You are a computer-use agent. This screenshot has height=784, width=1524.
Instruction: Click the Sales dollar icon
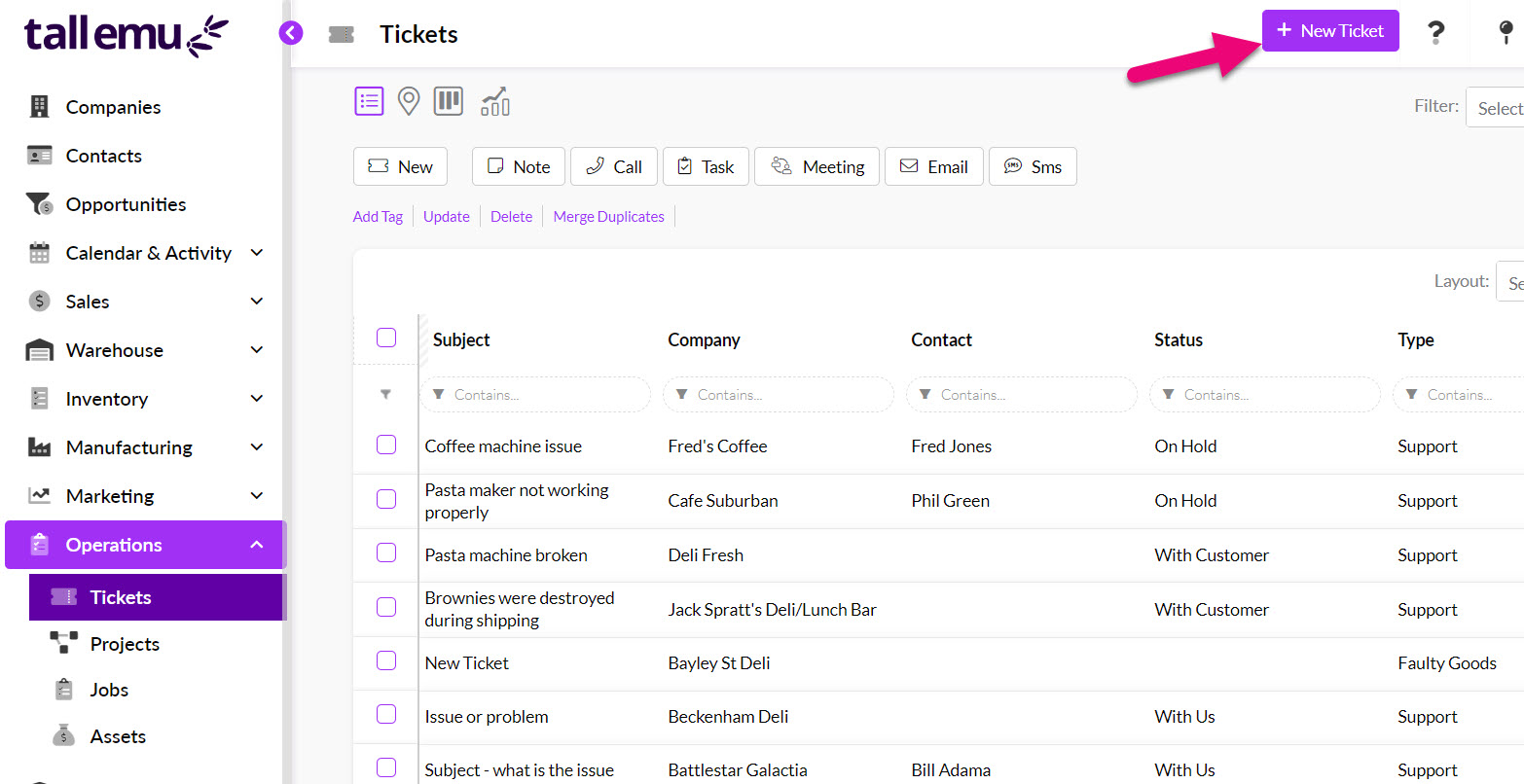click(x=39, y=302)
